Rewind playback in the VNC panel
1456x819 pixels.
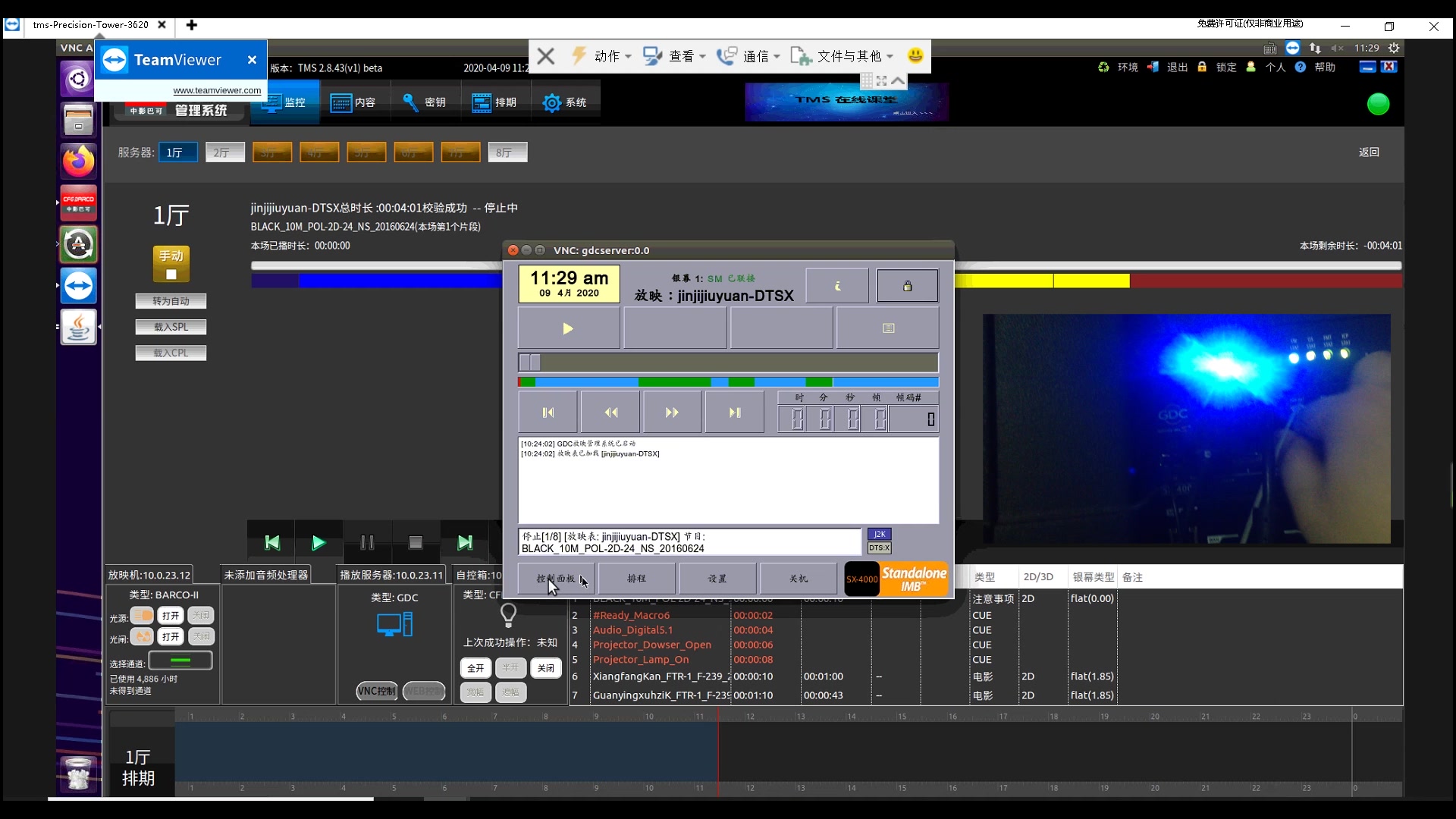(x=610, y=413)
